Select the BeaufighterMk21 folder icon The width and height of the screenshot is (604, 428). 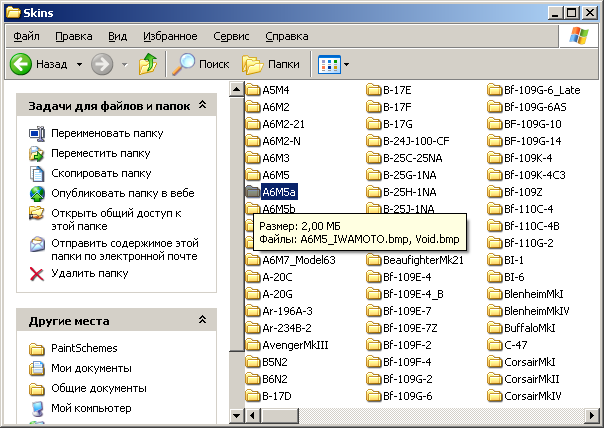tap(374, 260)
